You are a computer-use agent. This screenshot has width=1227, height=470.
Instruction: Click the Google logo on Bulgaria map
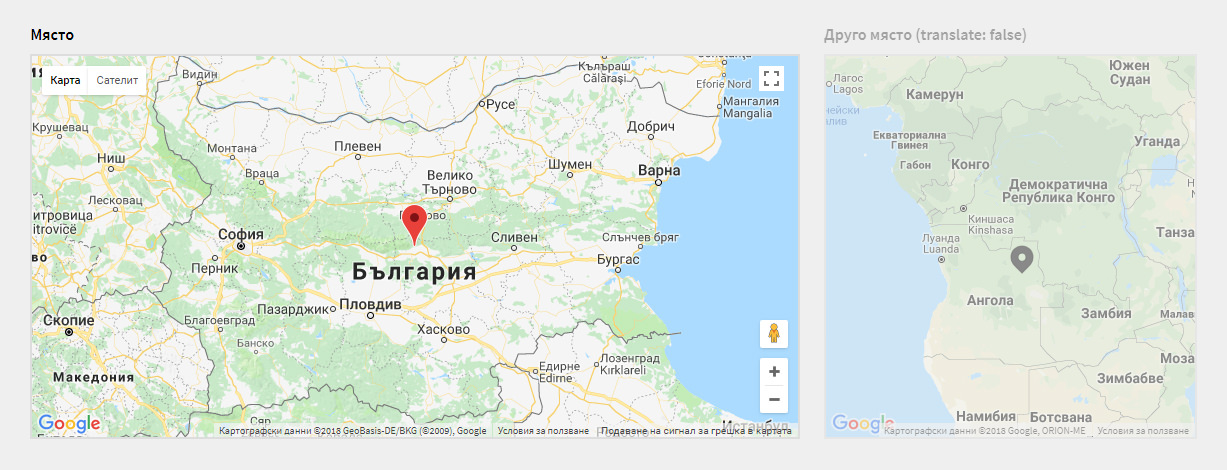coord(69,424)
